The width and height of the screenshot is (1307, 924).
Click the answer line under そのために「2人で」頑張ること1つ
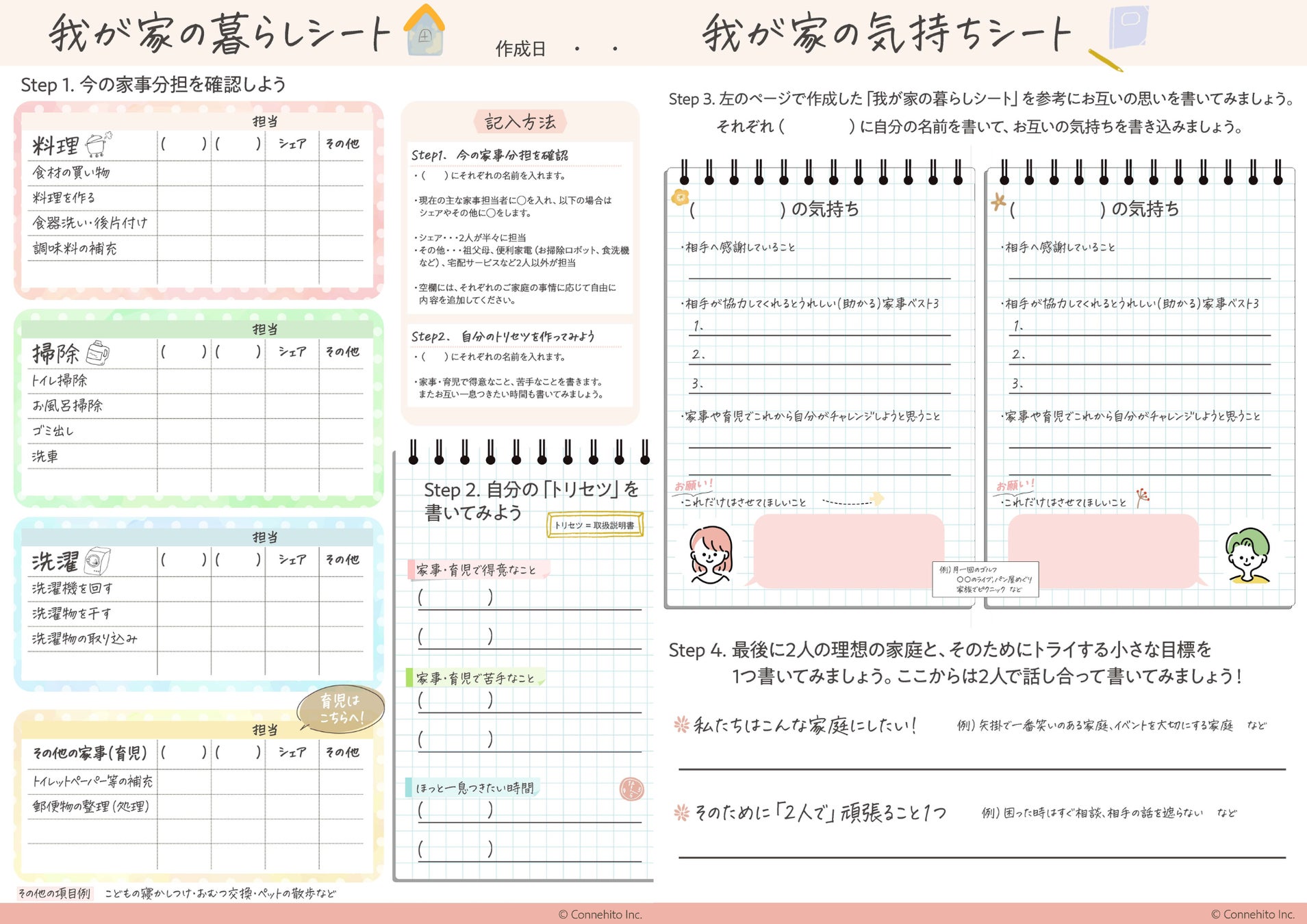pyautogui.click(x=982, y=856)
